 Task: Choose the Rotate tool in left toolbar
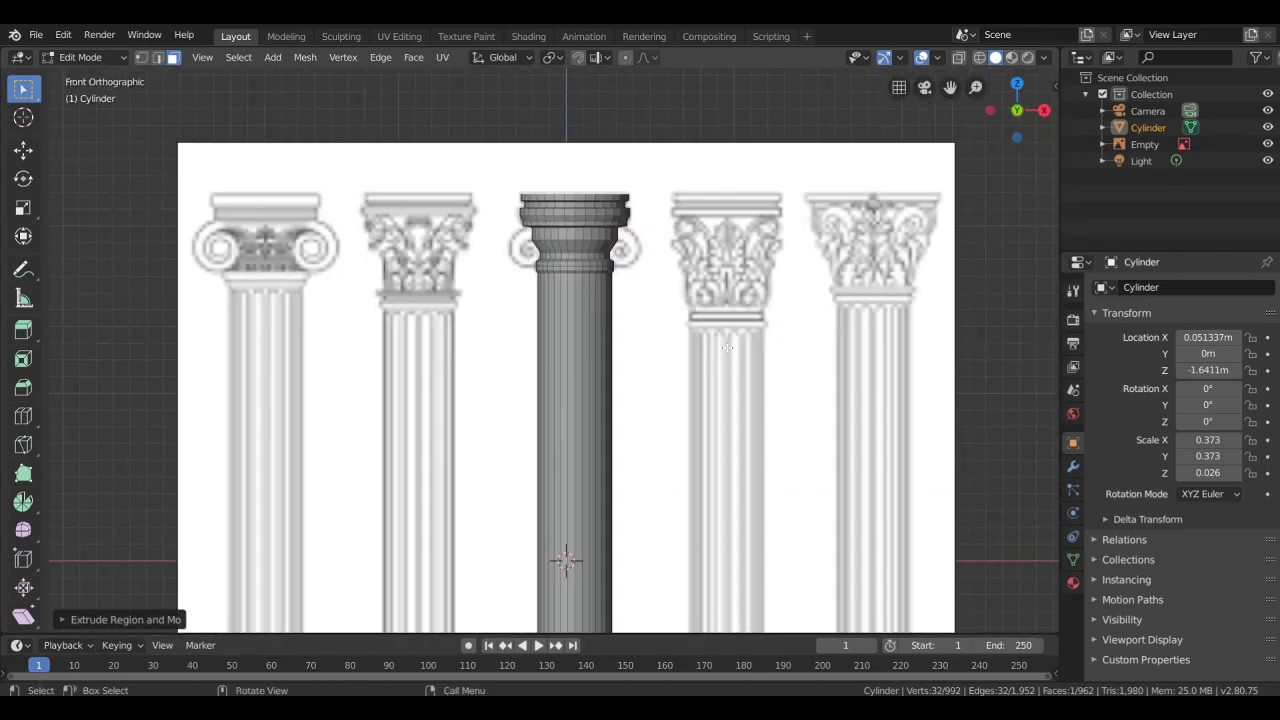(x=23, y=179)
